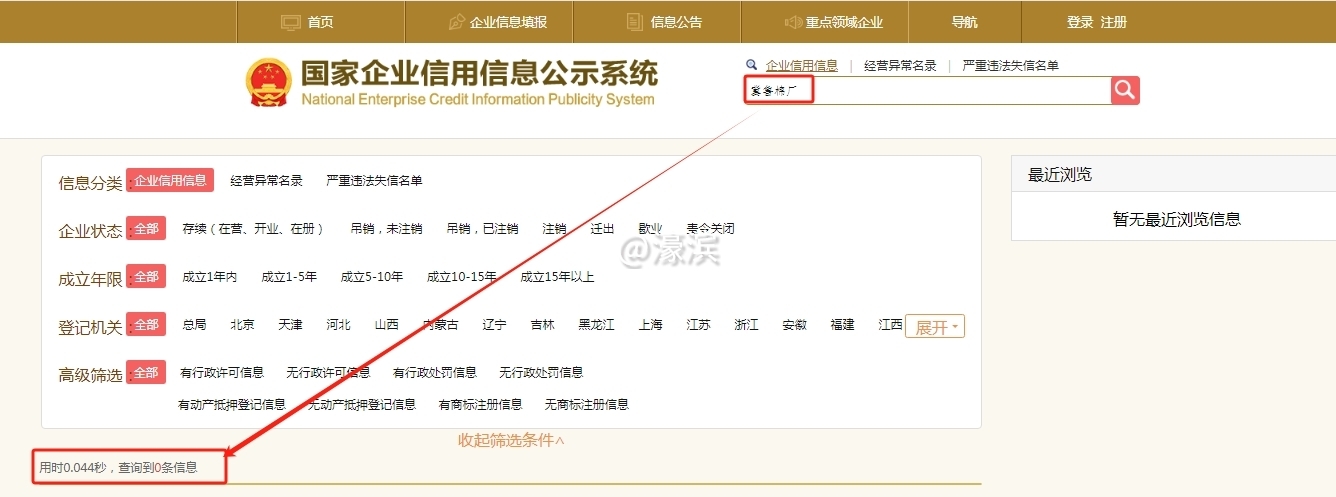1336x497 pixels.
Task: Filter by 无行政处罚信息
Action: coord(541,373)
